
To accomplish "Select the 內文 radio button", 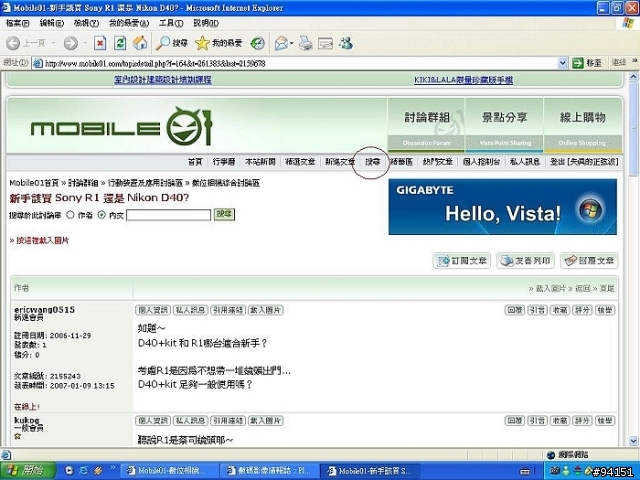I will click(x=102, y=215).
